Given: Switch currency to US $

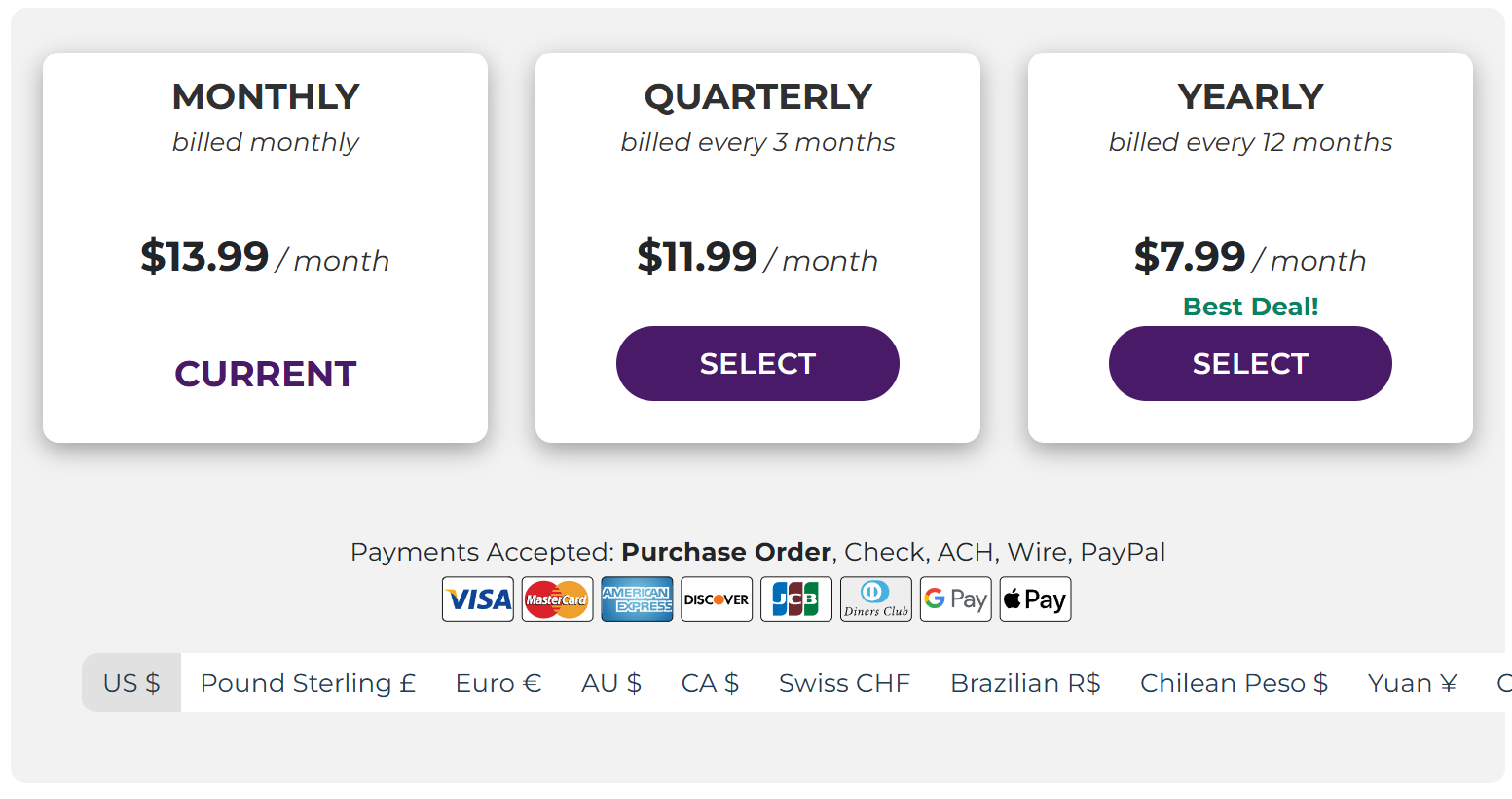Looking at the screenshot, I should 131,683.
